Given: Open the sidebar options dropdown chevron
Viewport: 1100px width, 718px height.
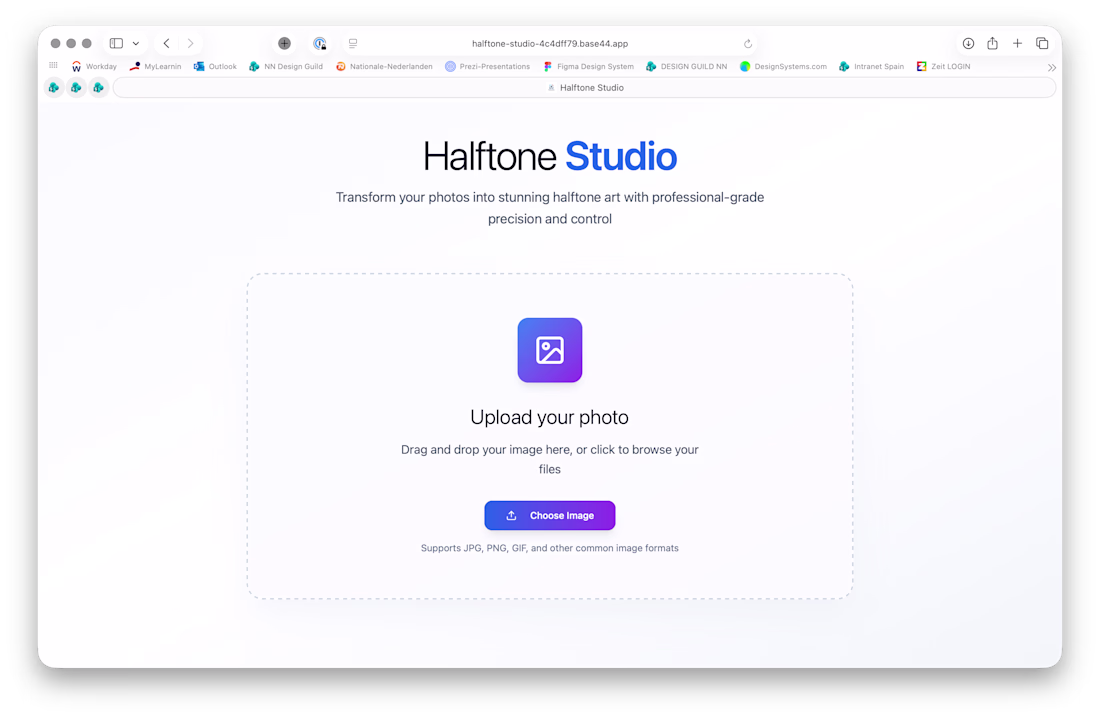Looking at the screenshot, I should 136,44.
